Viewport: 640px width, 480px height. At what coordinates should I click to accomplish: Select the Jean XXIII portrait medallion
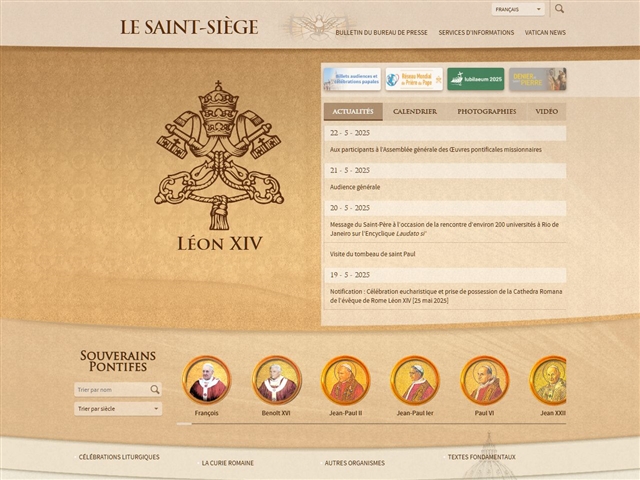[x=548, y=380]
